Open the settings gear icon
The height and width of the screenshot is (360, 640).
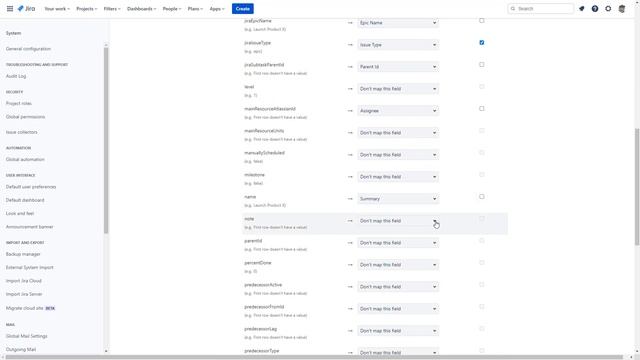(608, 9)
